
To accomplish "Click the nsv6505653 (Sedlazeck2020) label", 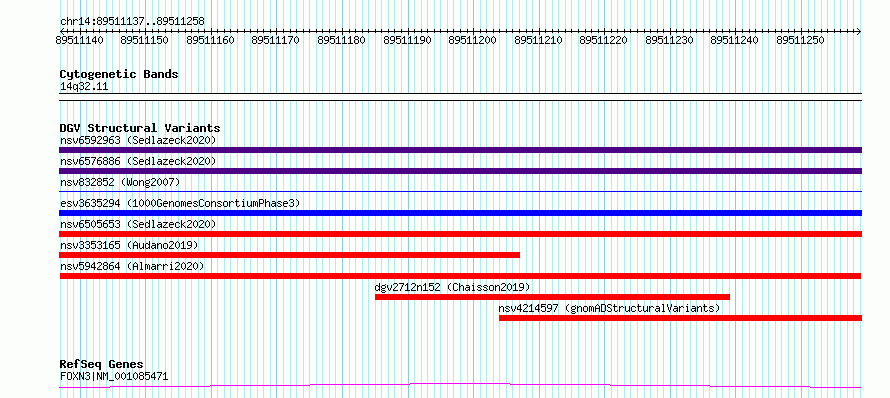I will pos(138,224).
